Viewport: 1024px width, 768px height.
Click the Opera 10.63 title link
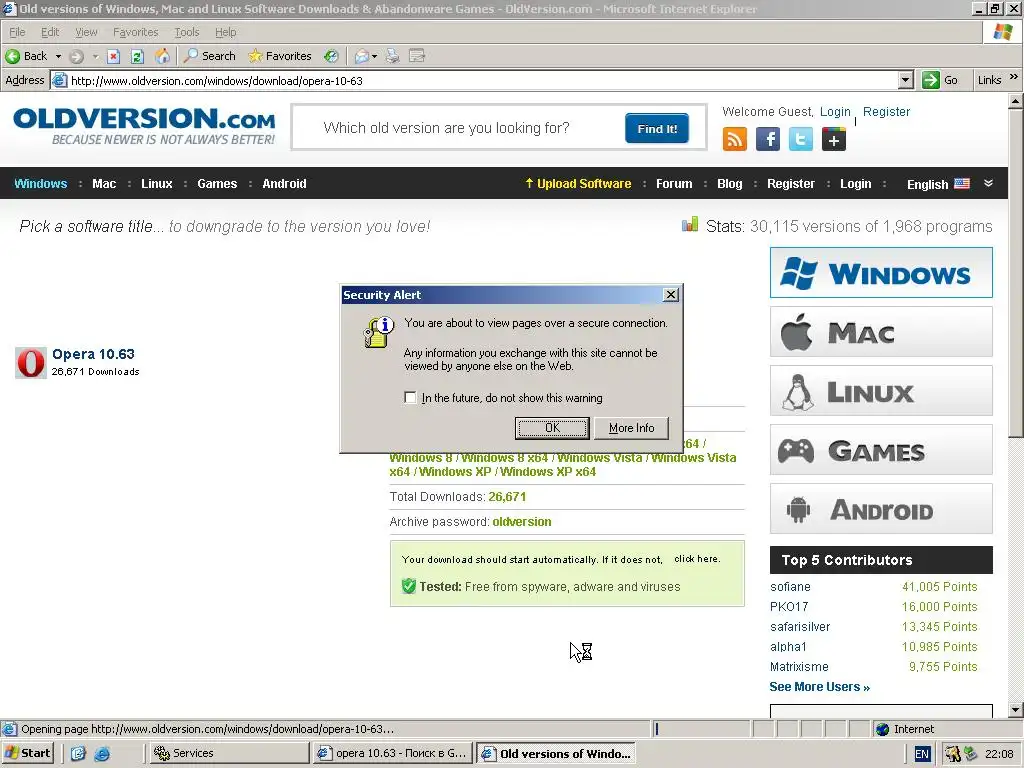click(x=93, y=354)
